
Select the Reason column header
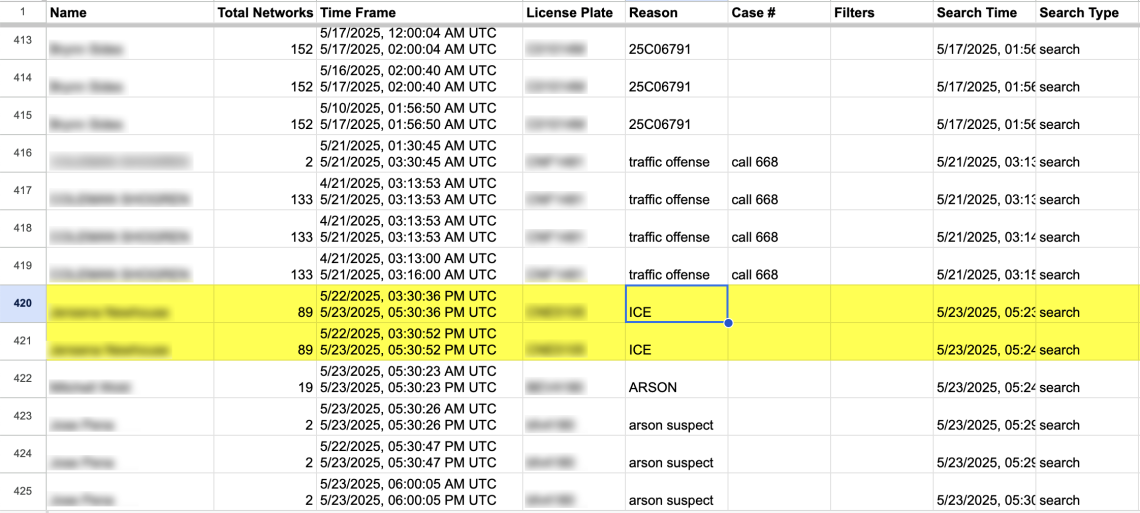coord(676,13)
